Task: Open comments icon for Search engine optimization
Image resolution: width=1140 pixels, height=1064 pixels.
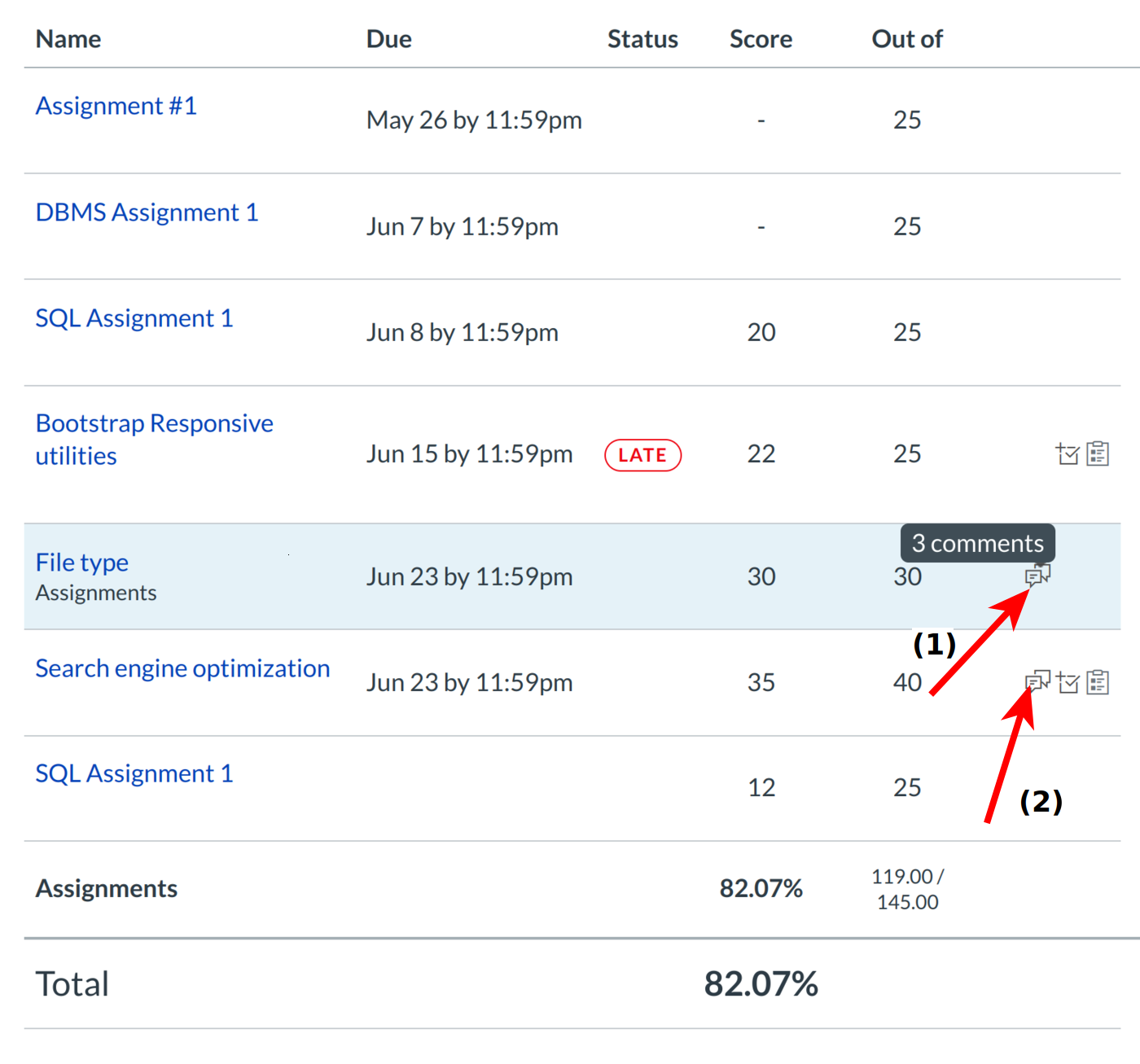Action: coord(1037,681)
